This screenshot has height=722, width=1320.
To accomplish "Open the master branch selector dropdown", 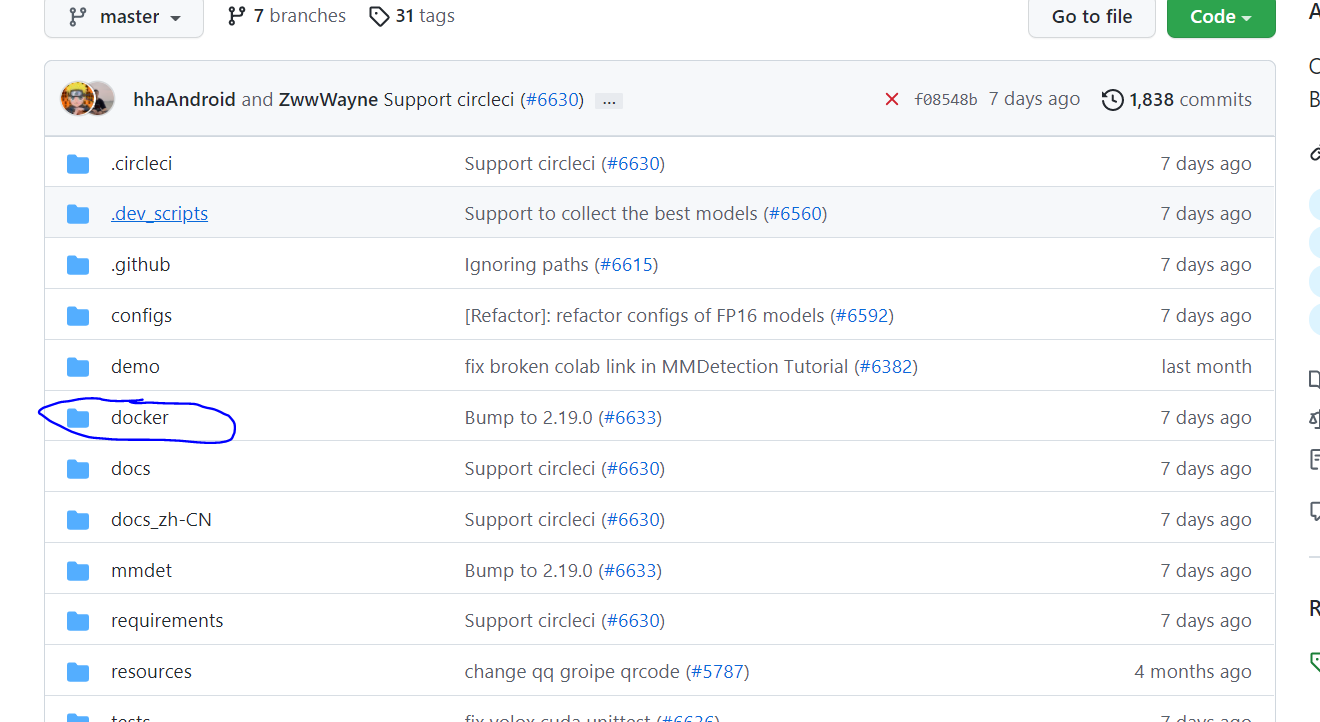I will click(123, 16).
